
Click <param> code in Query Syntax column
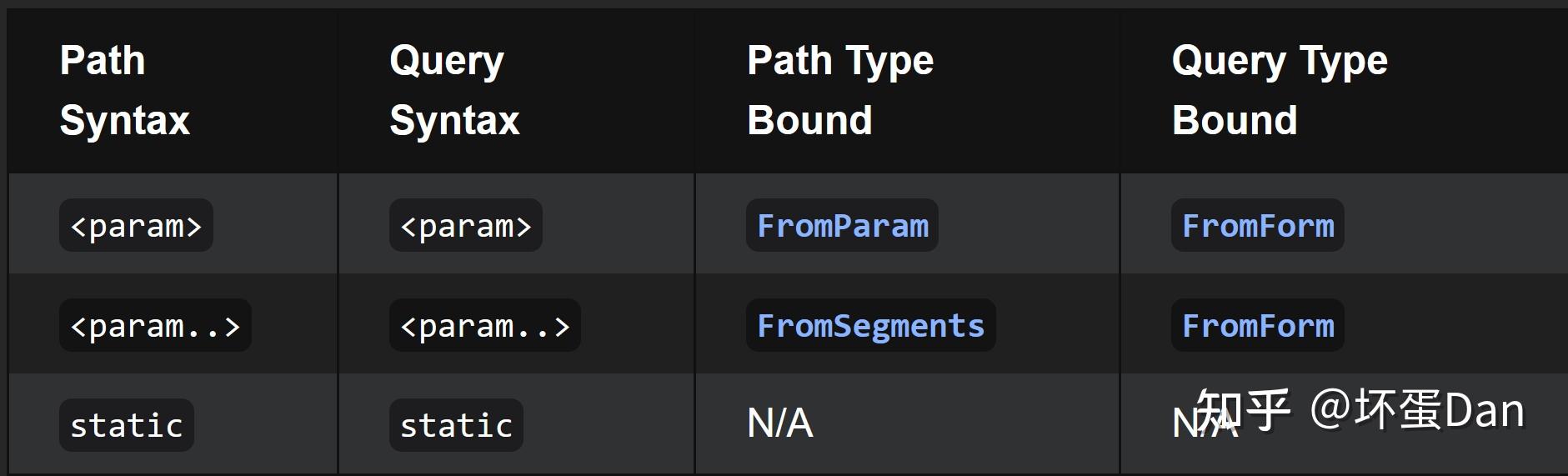point(466,226)
